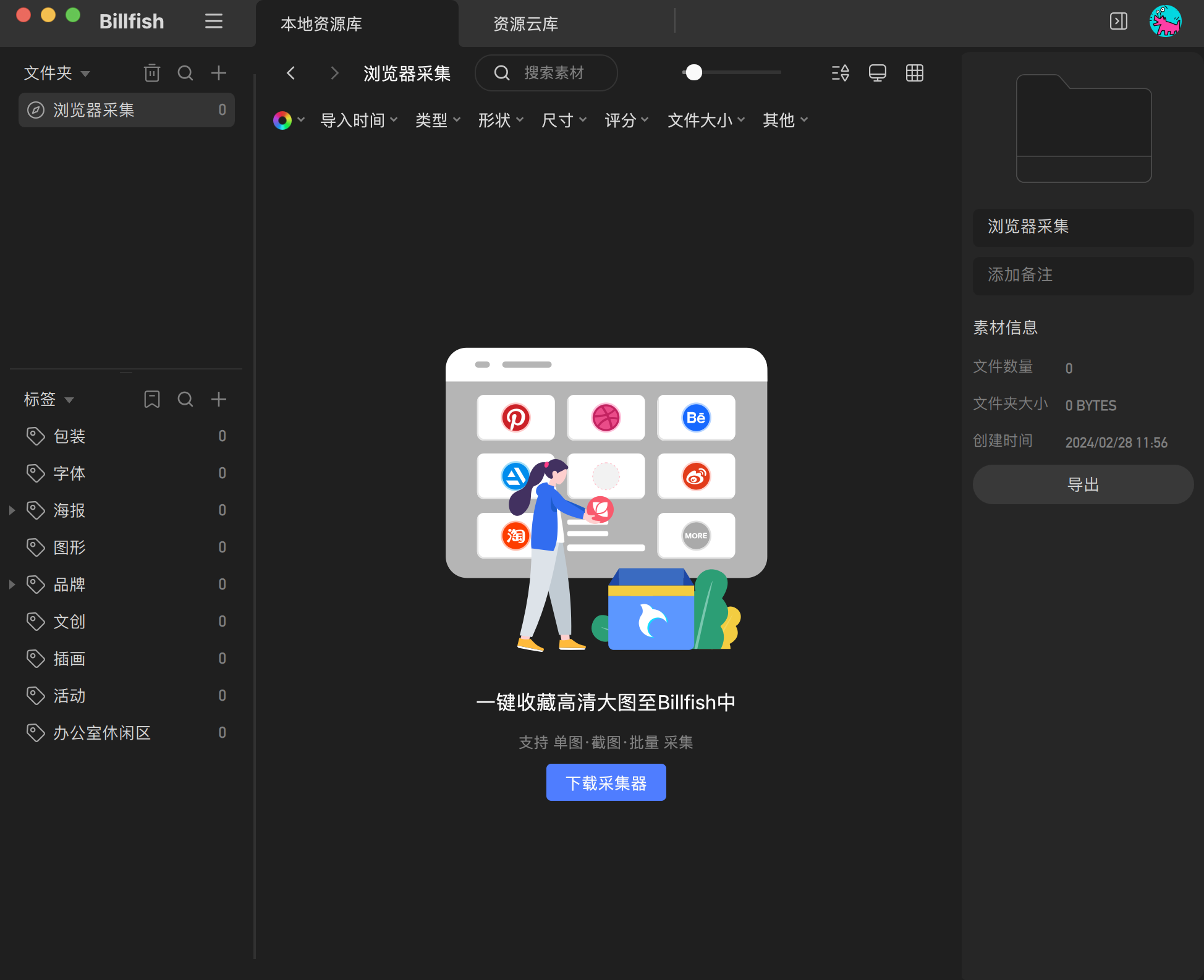
Task: Open the color filter wheel
Action: [282, 120]
